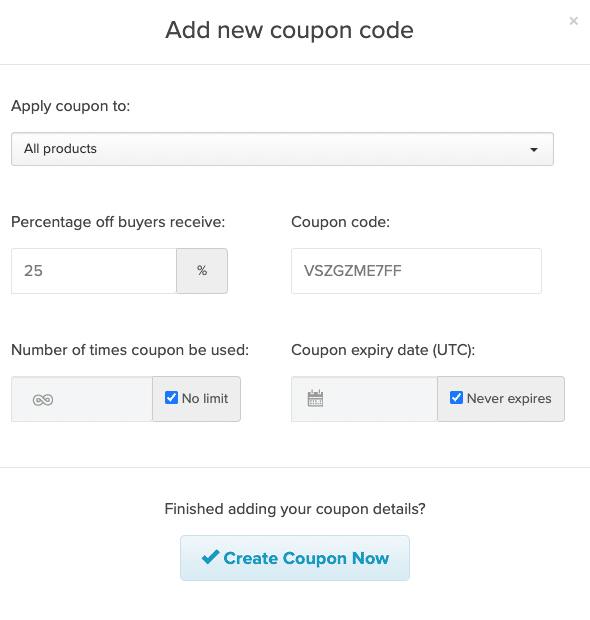Click the caret arrow in the product selector
The image size is (590, 620).
pos(534,149)
